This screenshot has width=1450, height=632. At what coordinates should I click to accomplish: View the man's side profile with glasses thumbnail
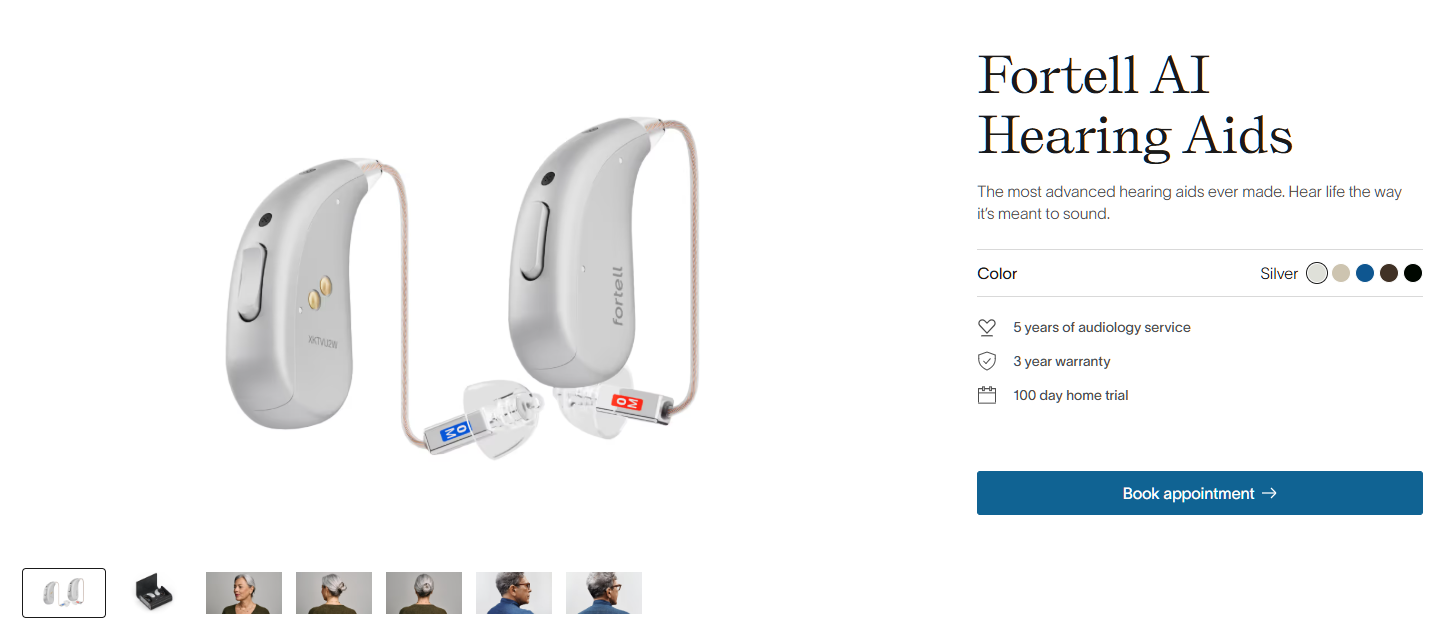[x=514, y=593]
